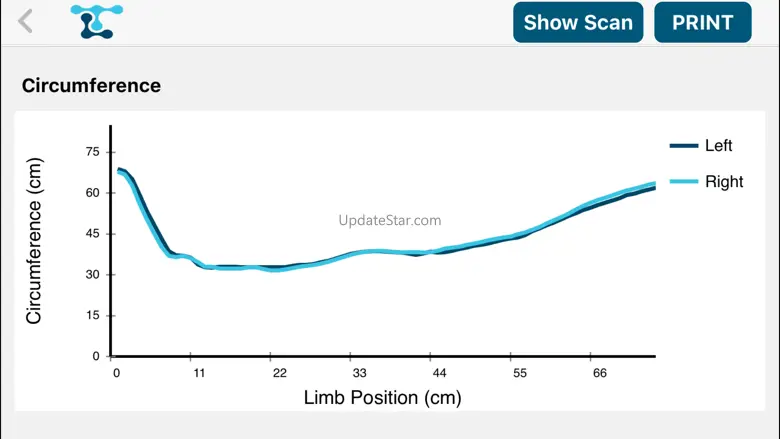Viewport: 780px width, 439px height.
Task: Open the UpdateStar.com watermark link
Action: [x=390, y=221]
